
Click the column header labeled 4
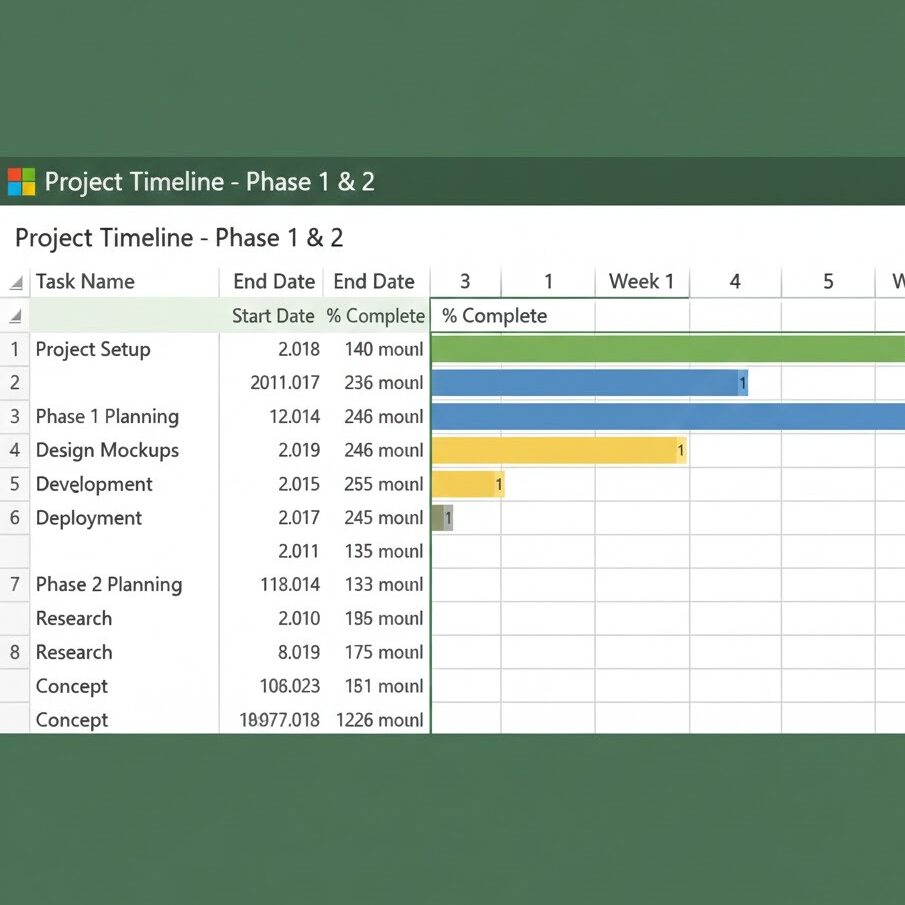(735, 282)
